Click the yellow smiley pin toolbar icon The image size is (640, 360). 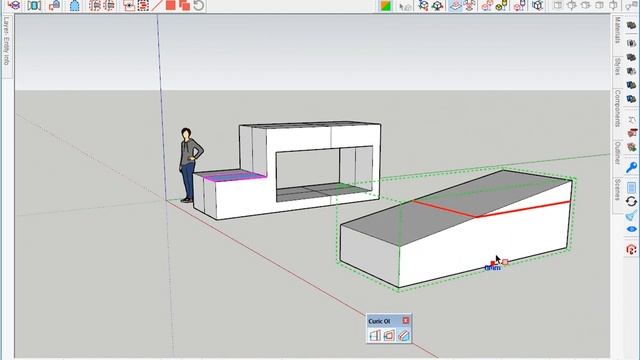click(x=501, y=5)
